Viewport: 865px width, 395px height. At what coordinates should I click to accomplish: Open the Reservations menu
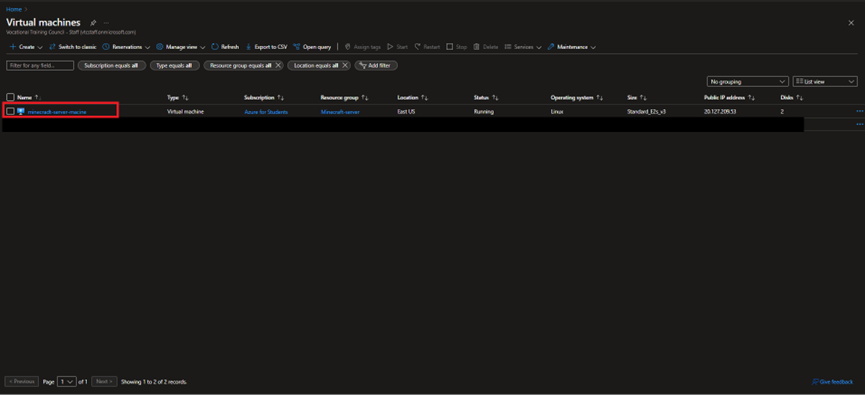[126, 47]
